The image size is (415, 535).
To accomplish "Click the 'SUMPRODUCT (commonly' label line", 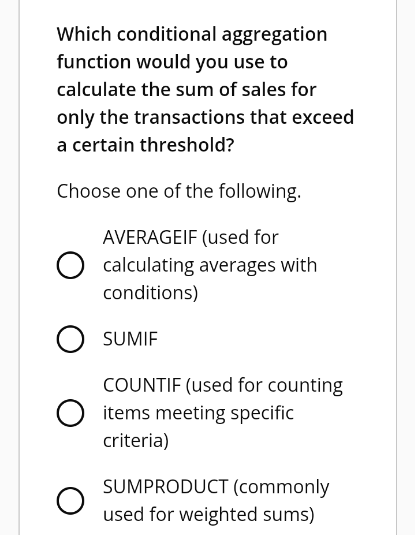I will pos(216,487).
